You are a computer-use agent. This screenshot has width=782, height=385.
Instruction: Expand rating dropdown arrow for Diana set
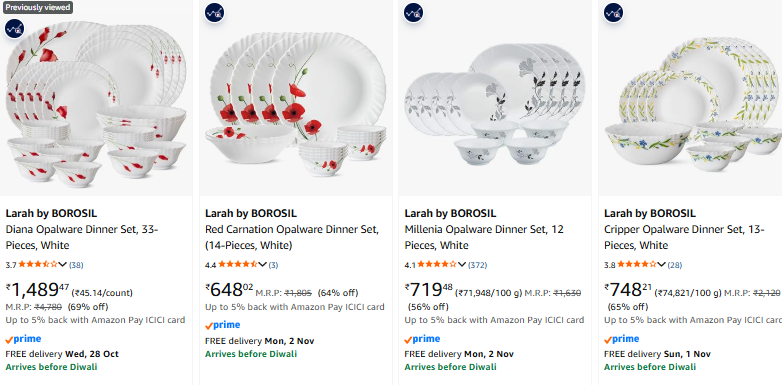click(x=62, y=265)
